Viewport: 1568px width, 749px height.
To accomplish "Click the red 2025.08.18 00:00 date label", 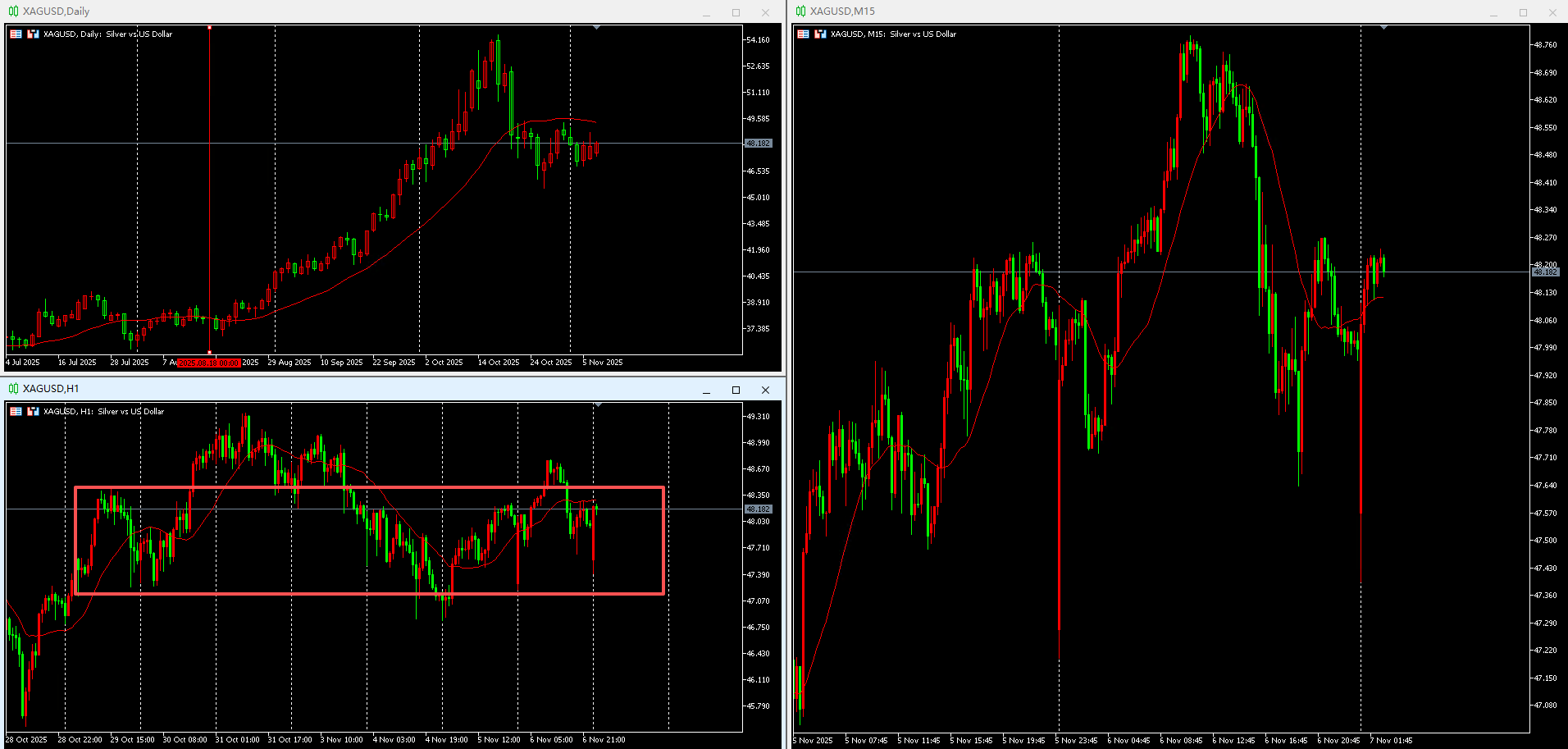I will pos(209,363).
